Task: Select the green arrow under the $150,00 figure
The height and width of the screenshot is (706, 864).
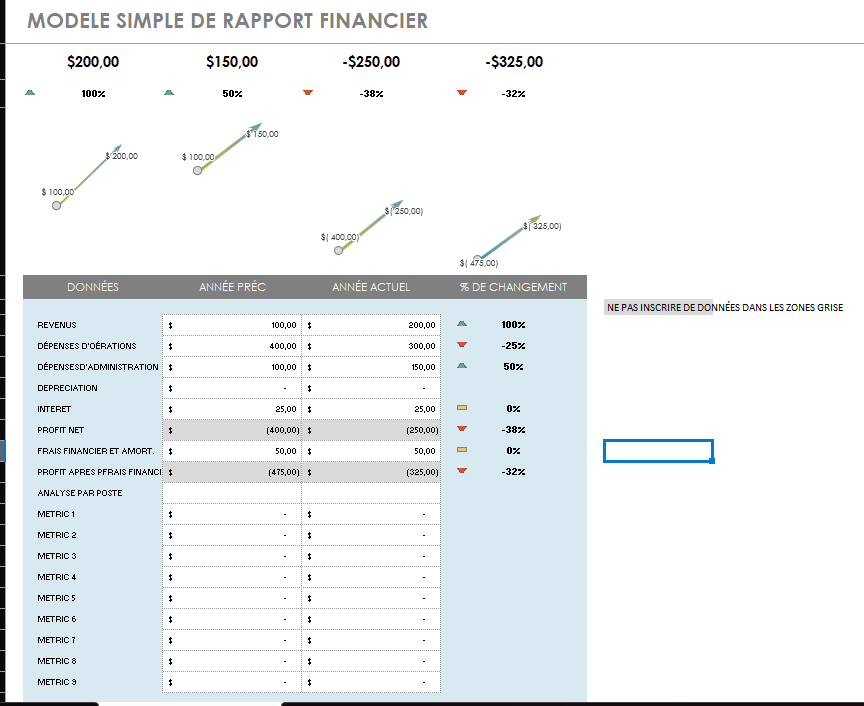Action: (169, 91)
